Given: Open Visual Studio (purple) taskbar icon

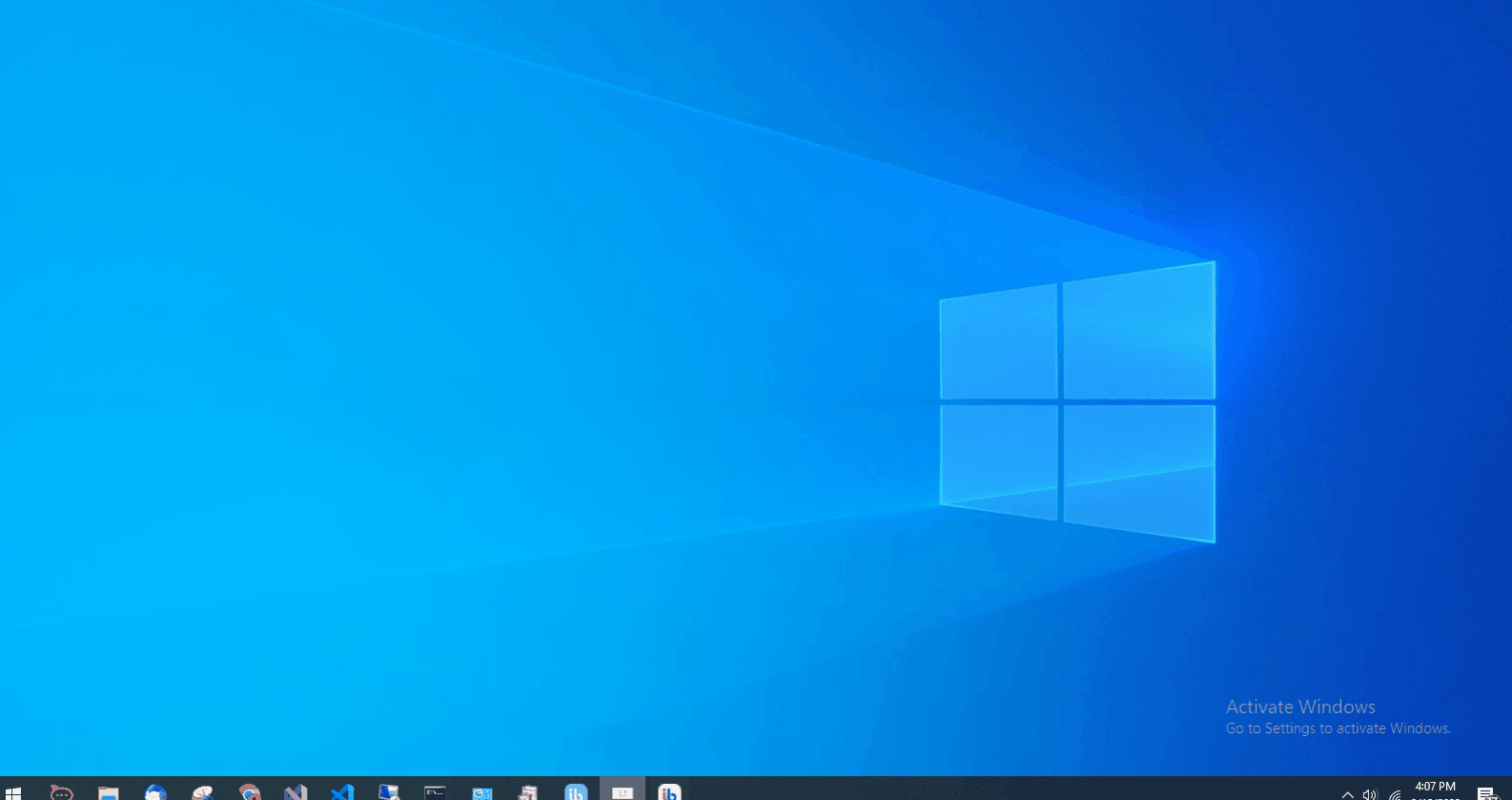Looking at the screenshot, I should pos(296,791).
